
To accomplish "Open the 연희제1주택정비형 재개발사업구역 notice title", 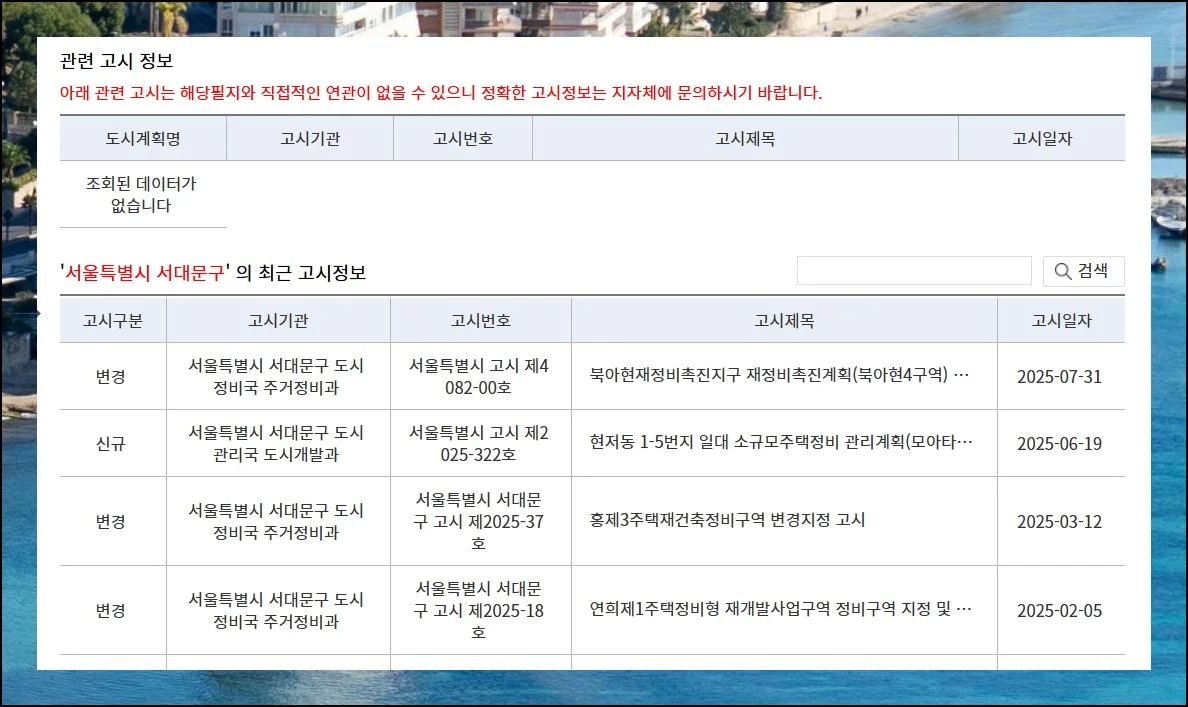I will (780, 610).
